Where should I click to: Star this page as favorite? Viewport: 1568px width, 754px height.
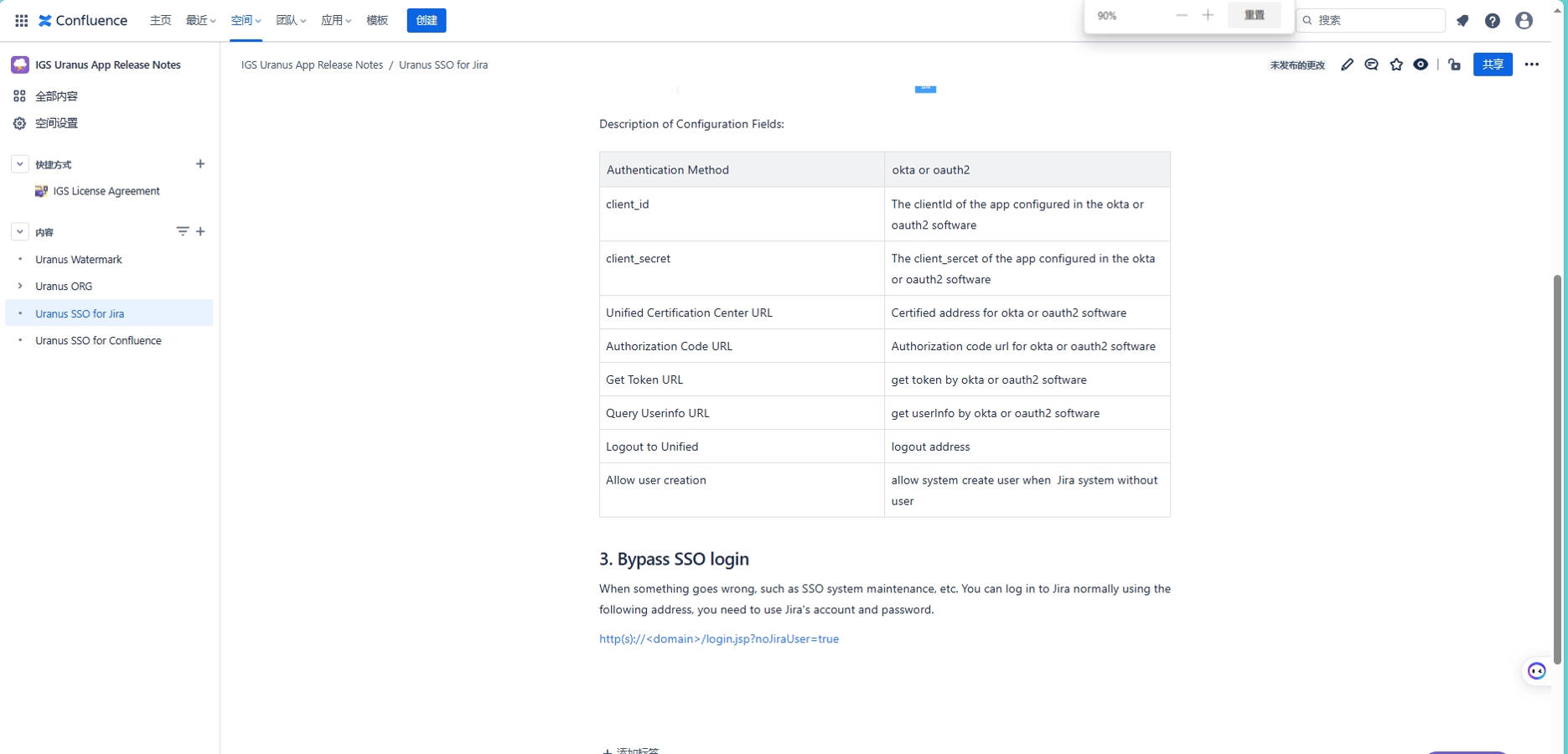pos(1396,64)
